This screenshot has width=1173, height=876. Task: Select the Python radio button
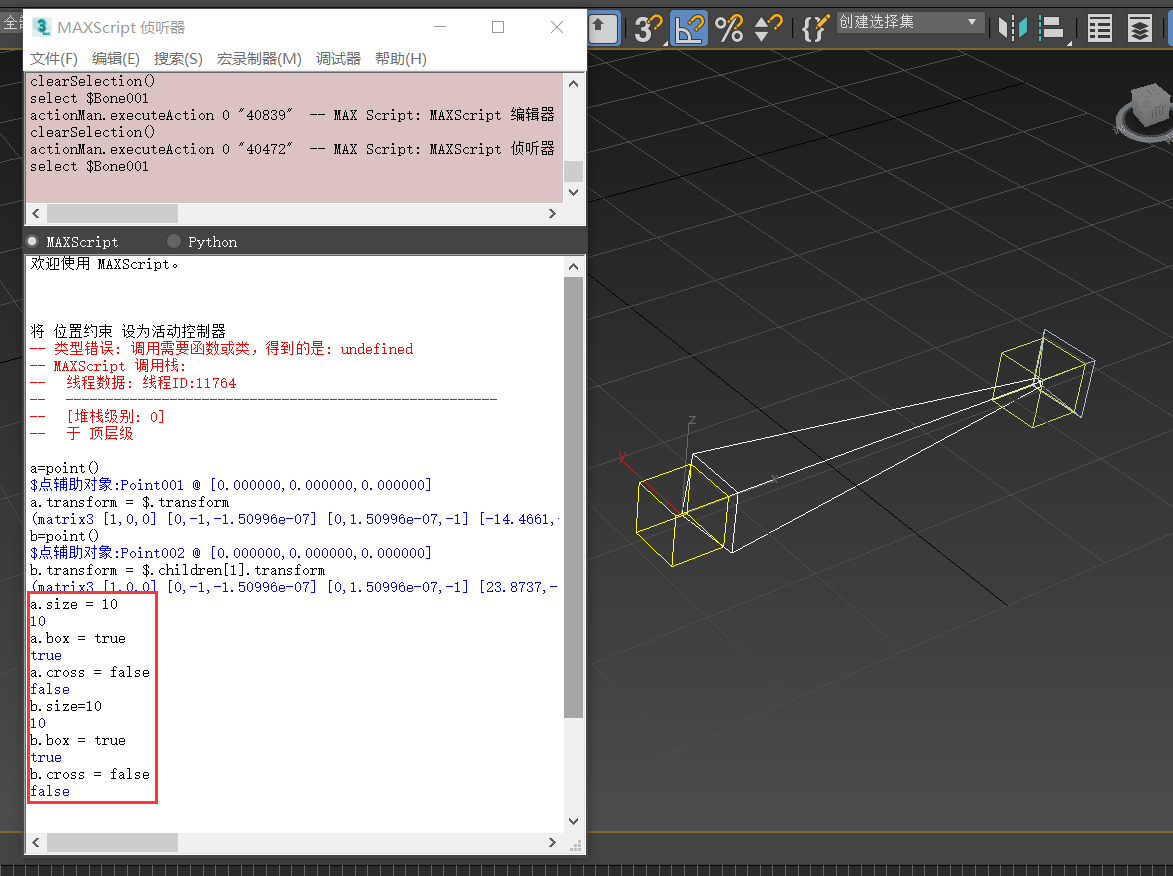[174, 242]
